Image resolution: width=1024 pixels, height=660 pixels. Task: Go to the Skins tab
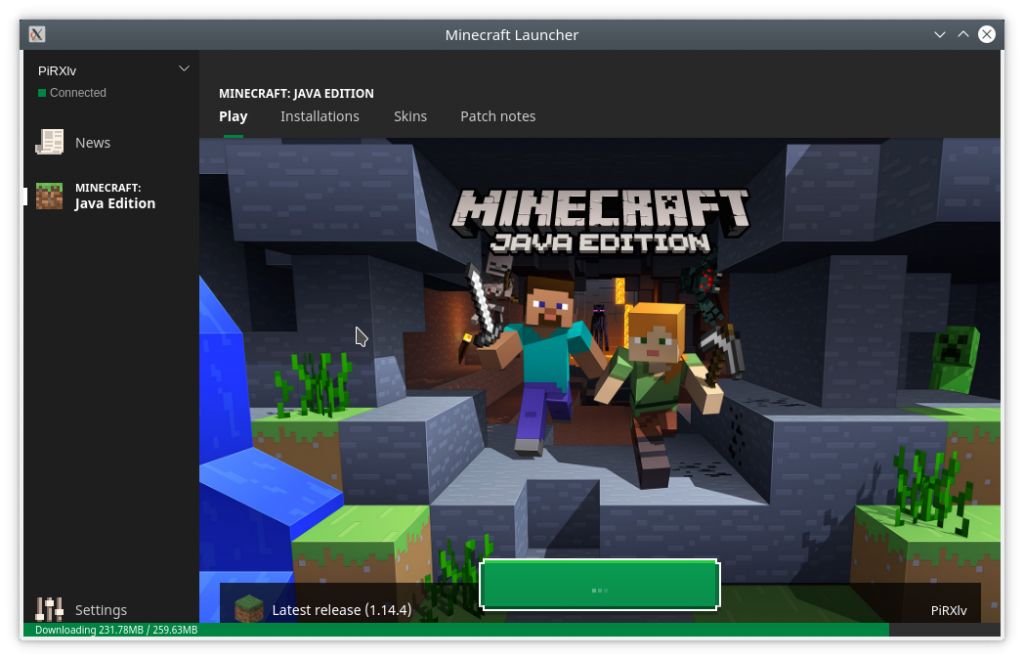pyautogui.click(x=410, y=116)
